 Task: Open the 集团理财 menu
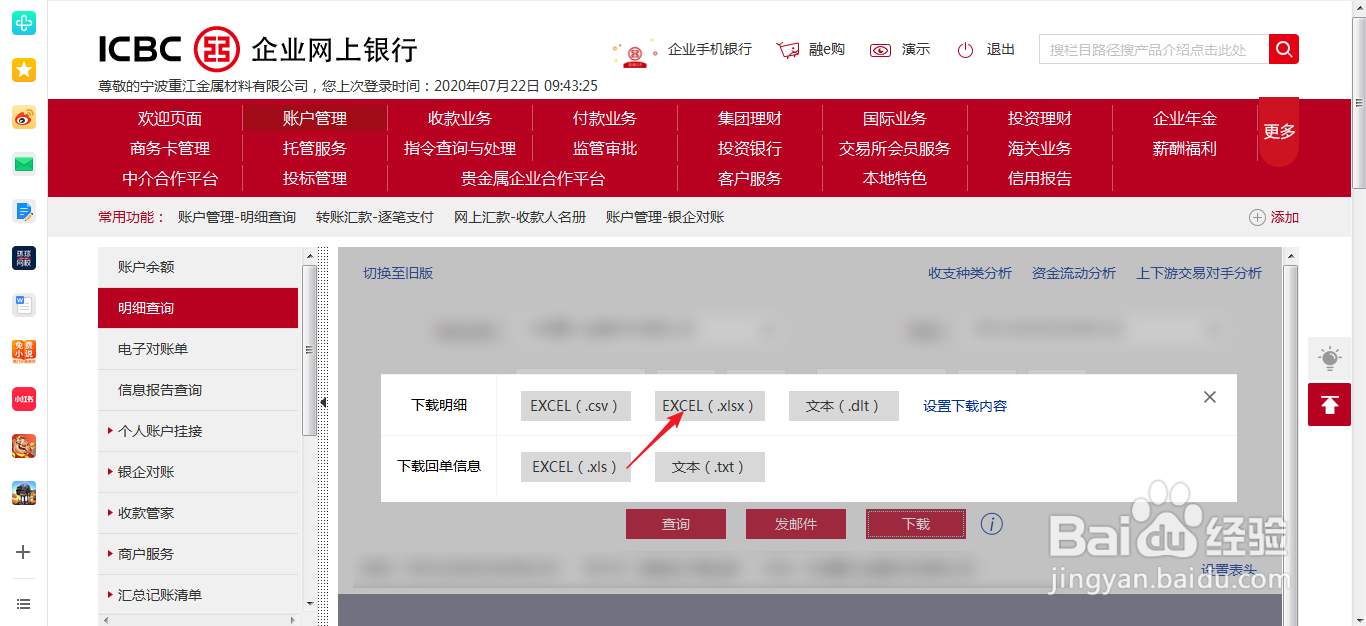[x=750, y=118]
